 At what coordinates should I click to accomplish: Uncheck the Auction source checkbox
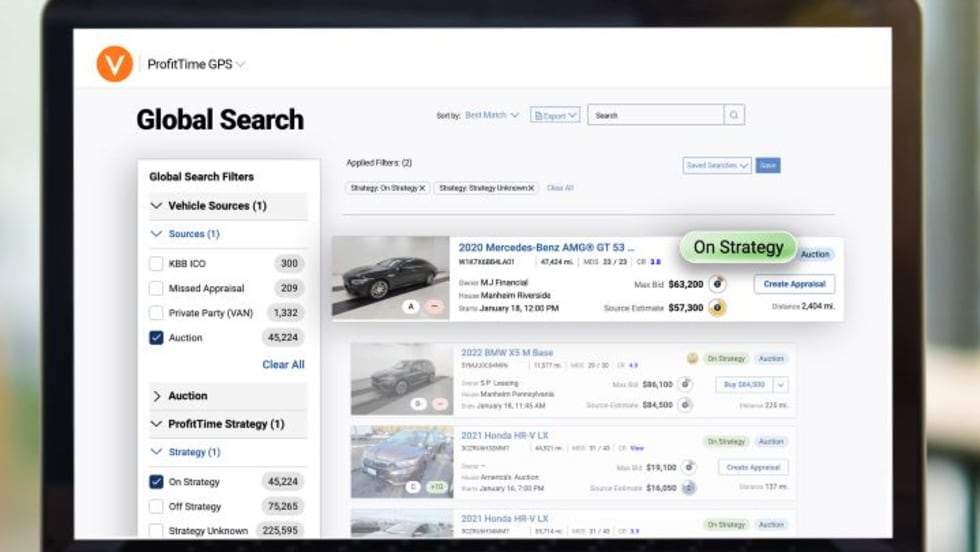pos(156,338)
